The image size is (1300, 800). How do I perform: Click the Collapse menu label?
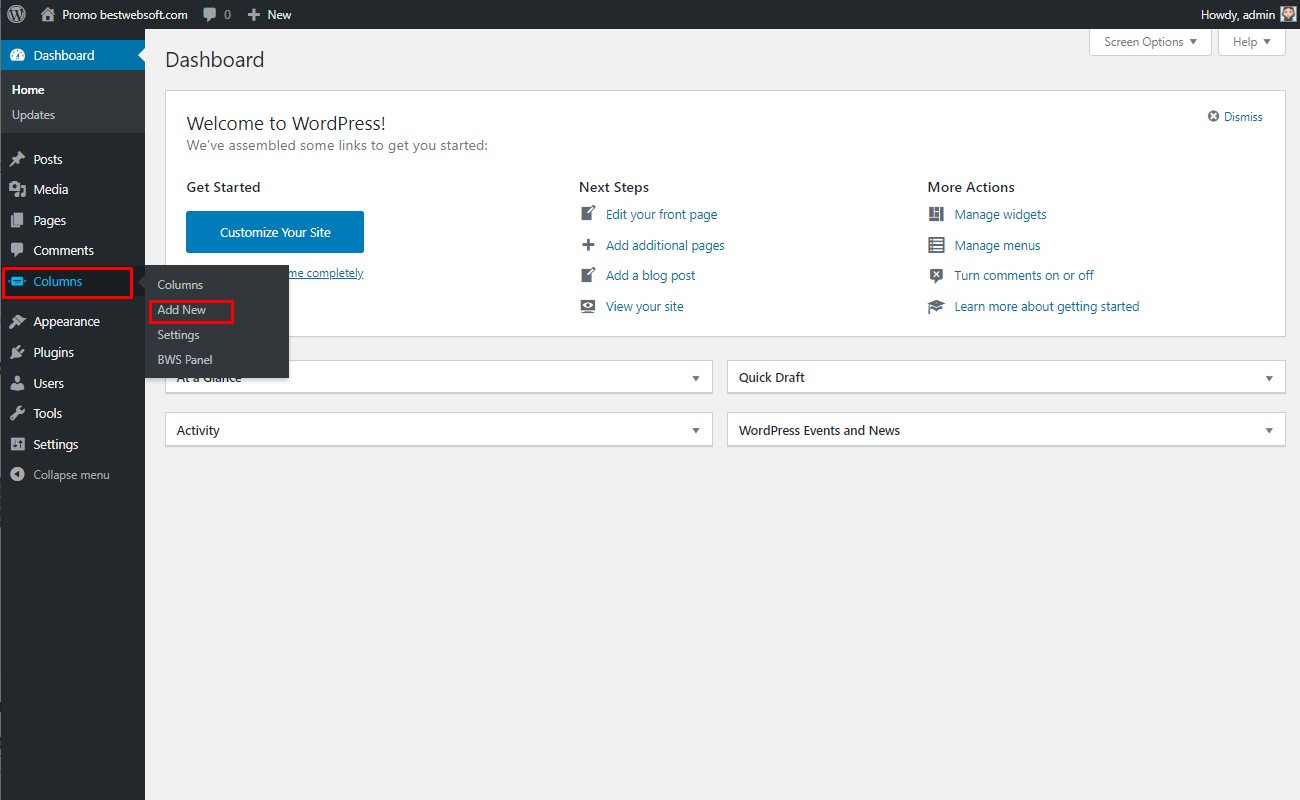[x=72, y=475]
